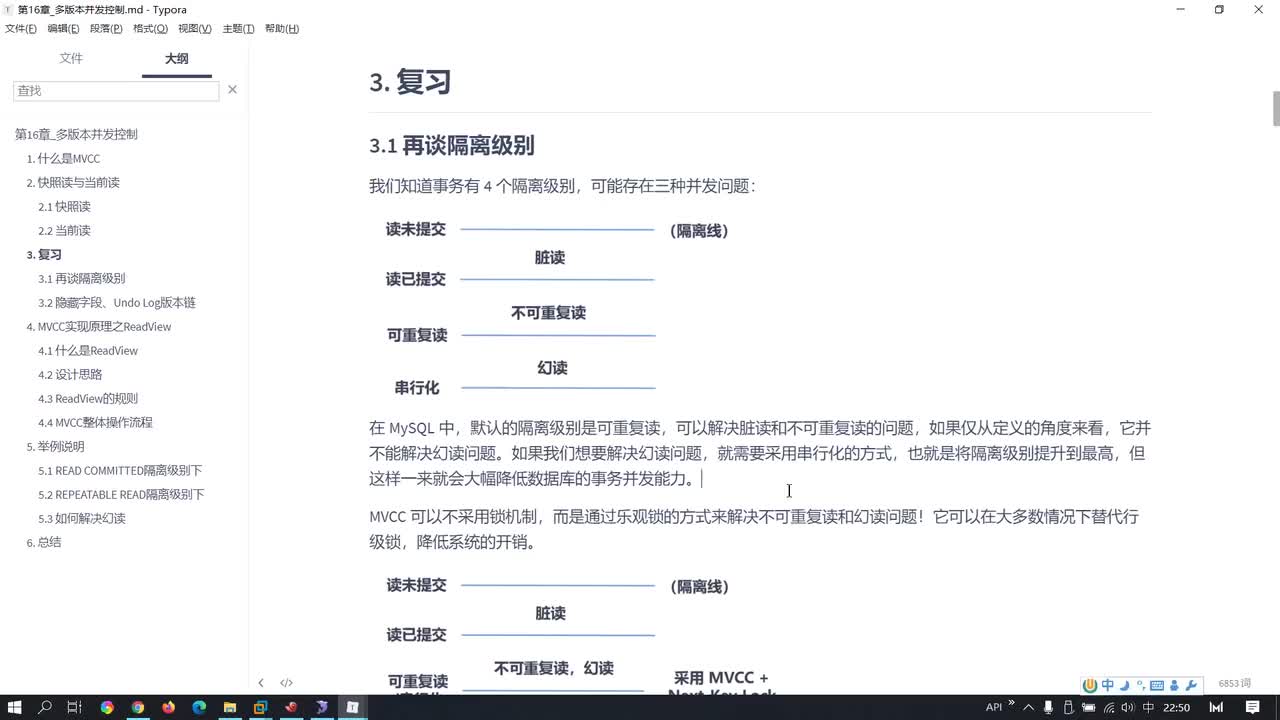The height and width of the screenshot is (720, 1280).
Task: Open the 编辑(E) menu
Action: (63, 28)
